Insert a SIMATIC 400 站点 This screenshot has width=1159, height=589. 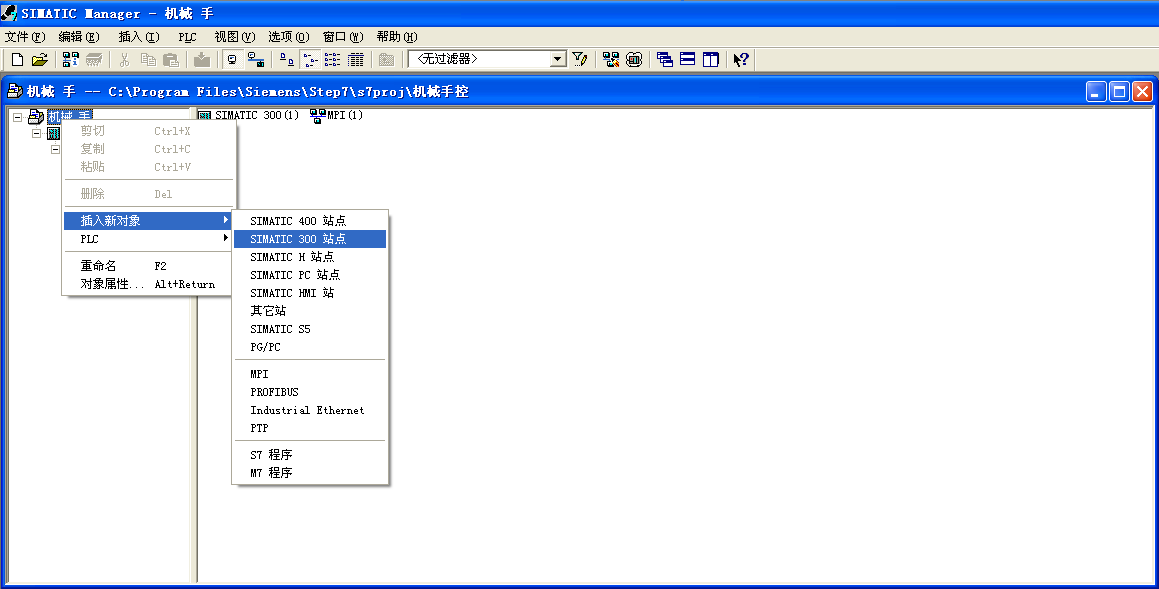[310, 221]
